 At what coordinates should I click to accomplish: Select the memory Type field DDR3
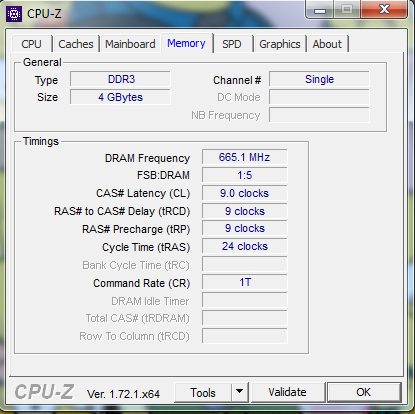(120, 79)
